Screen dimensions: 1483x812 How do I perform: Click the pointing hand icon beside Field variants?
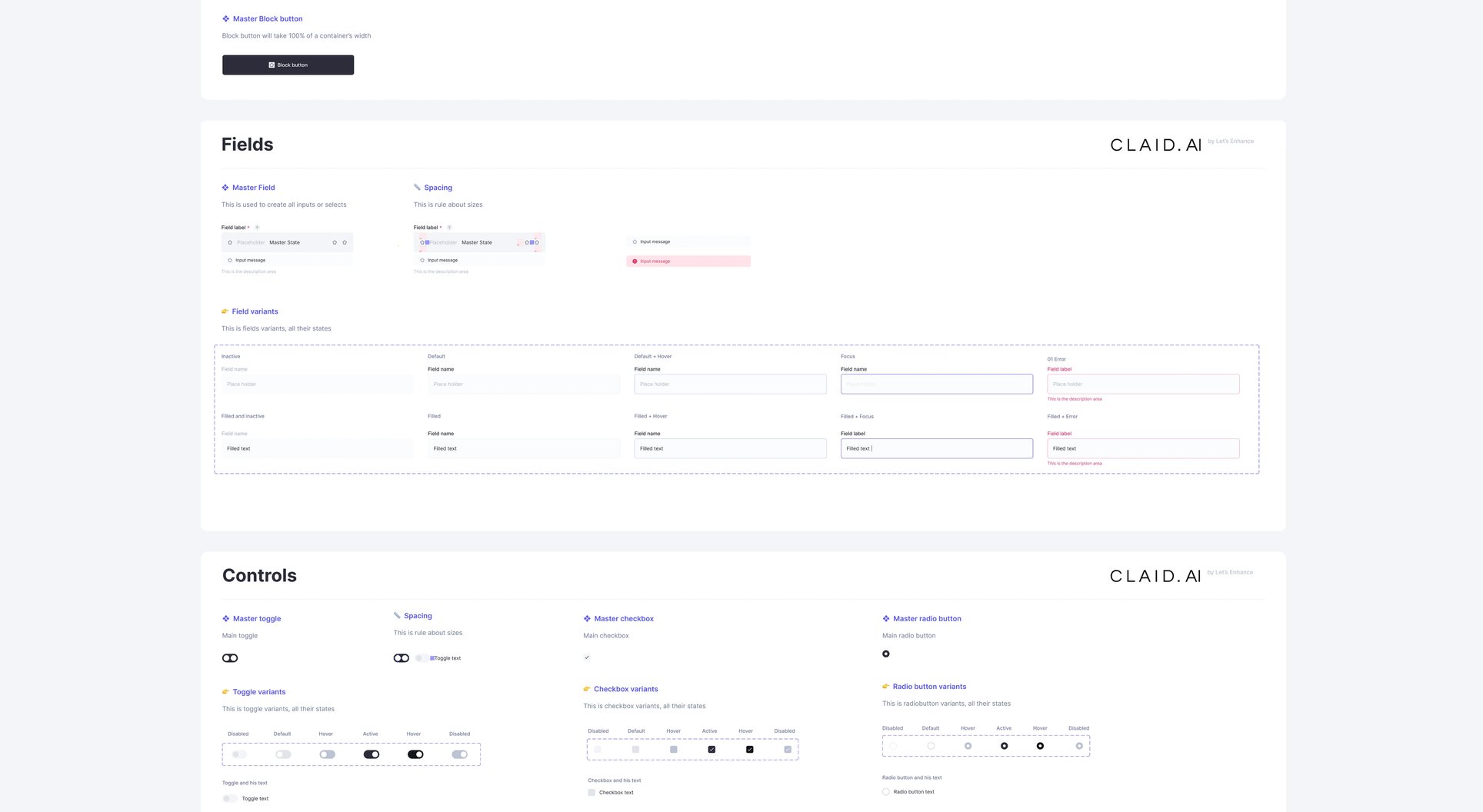pyautogui.click(x=225, y=311)
